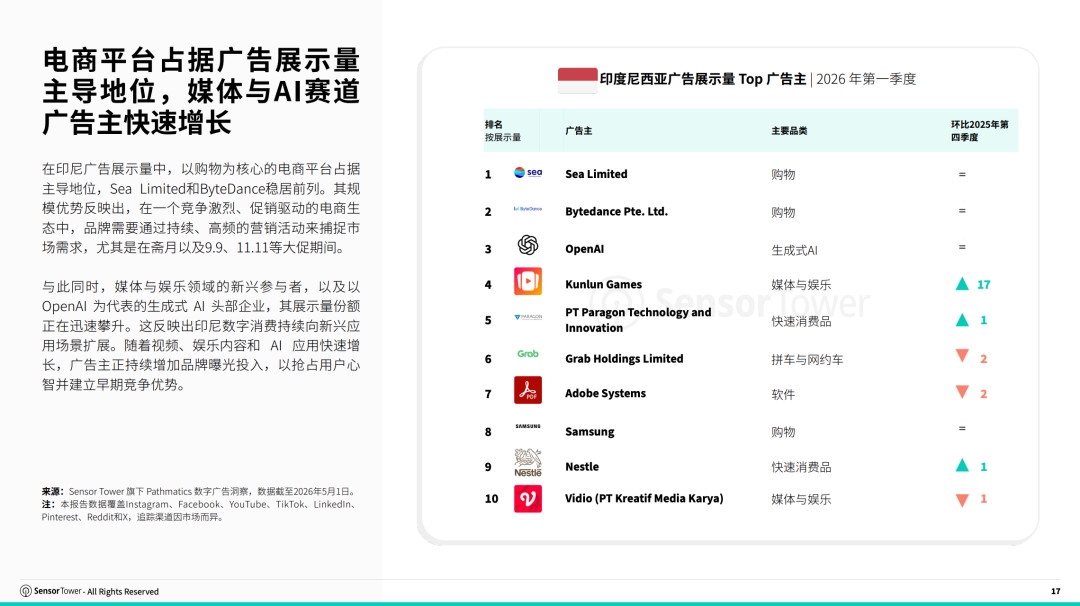Select the 'Kunlun Games' advertiser name
The width and height of the screenshot is (1080, 606).
[603, 284]
